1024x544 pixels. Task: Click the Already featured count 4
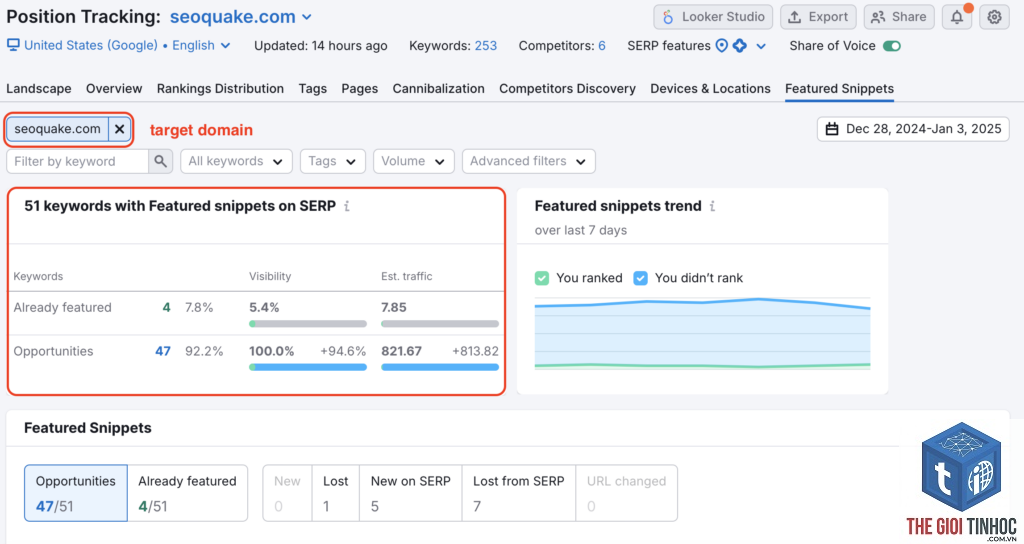pos(167,307)
